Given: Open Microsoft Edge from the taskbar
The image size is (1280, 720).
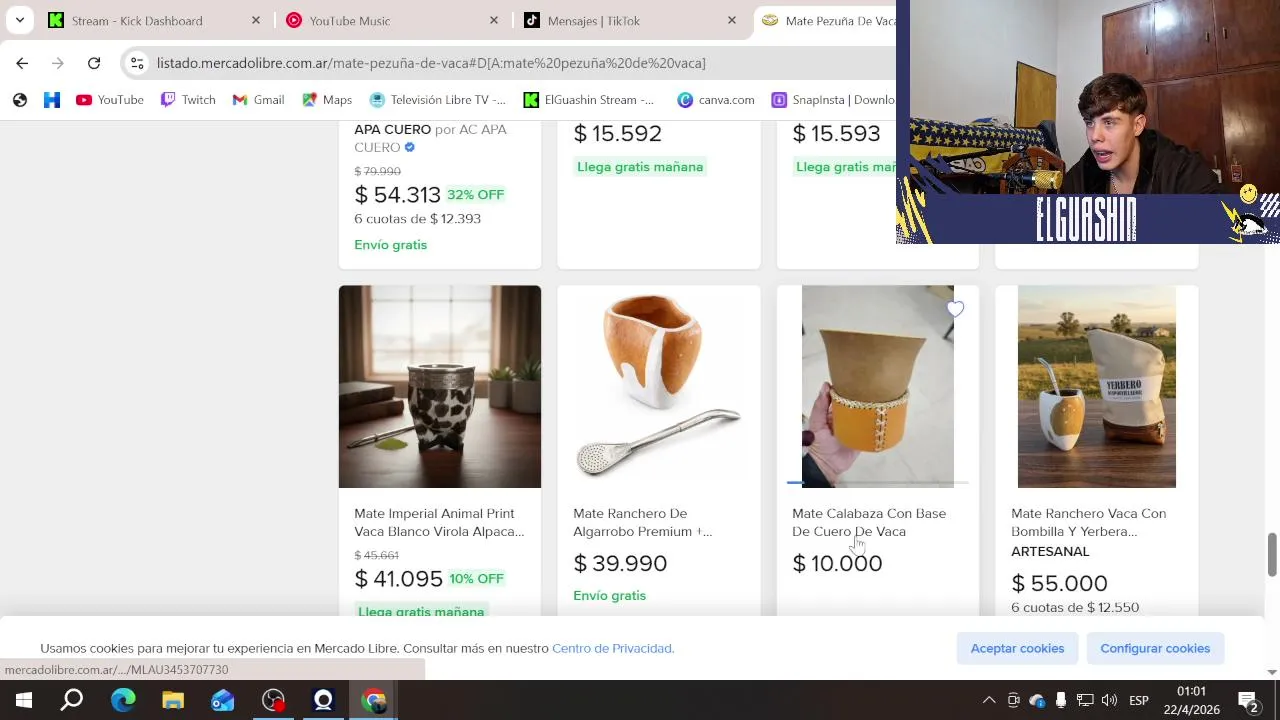Looking at the screenshot, I should click(123, 700).
